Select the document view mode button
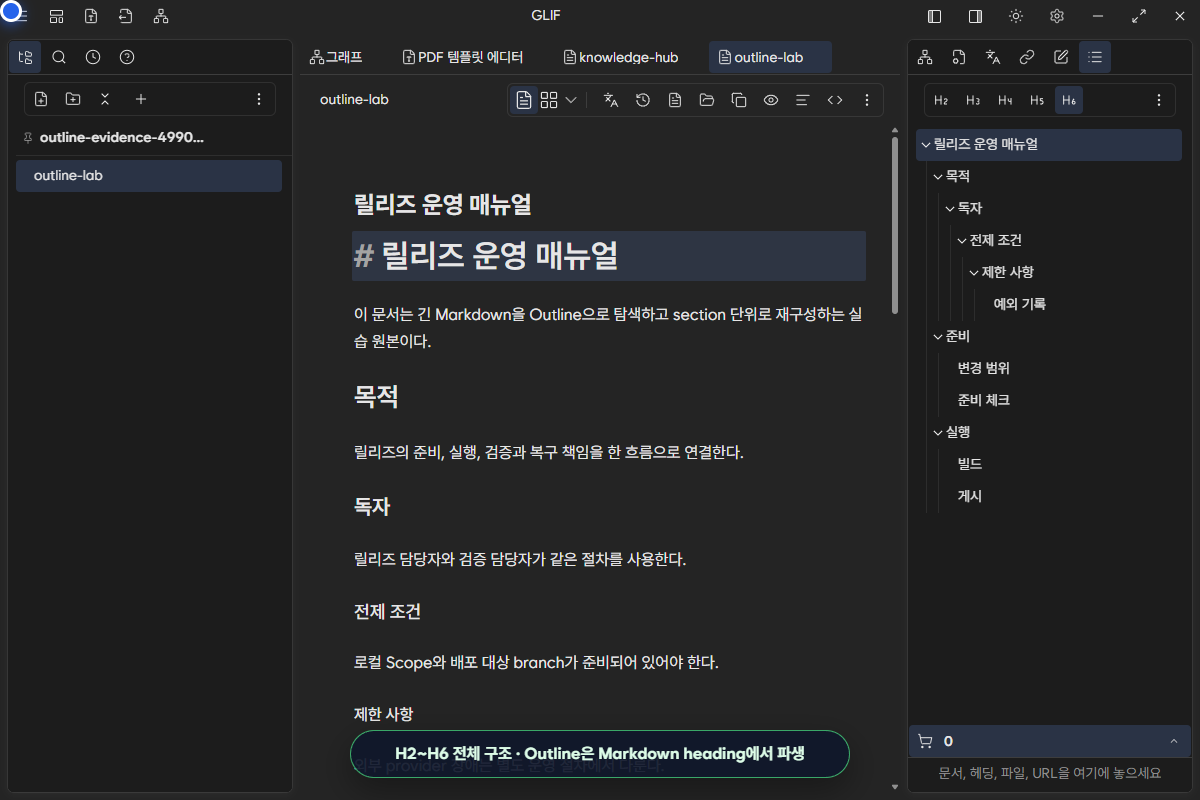Screen dimensions: 1200x800 point(524,100)
